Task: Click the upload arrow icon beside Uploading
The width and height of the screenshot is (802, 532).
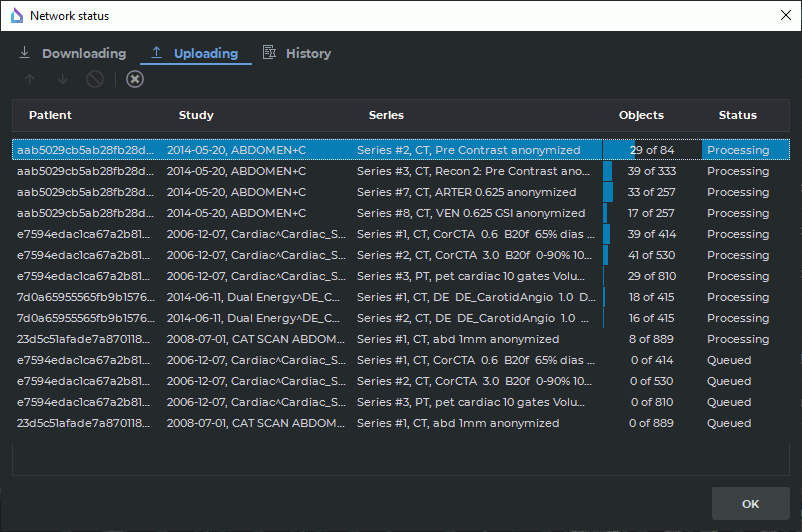Action: pyautogui.click(x=157, y=53)
